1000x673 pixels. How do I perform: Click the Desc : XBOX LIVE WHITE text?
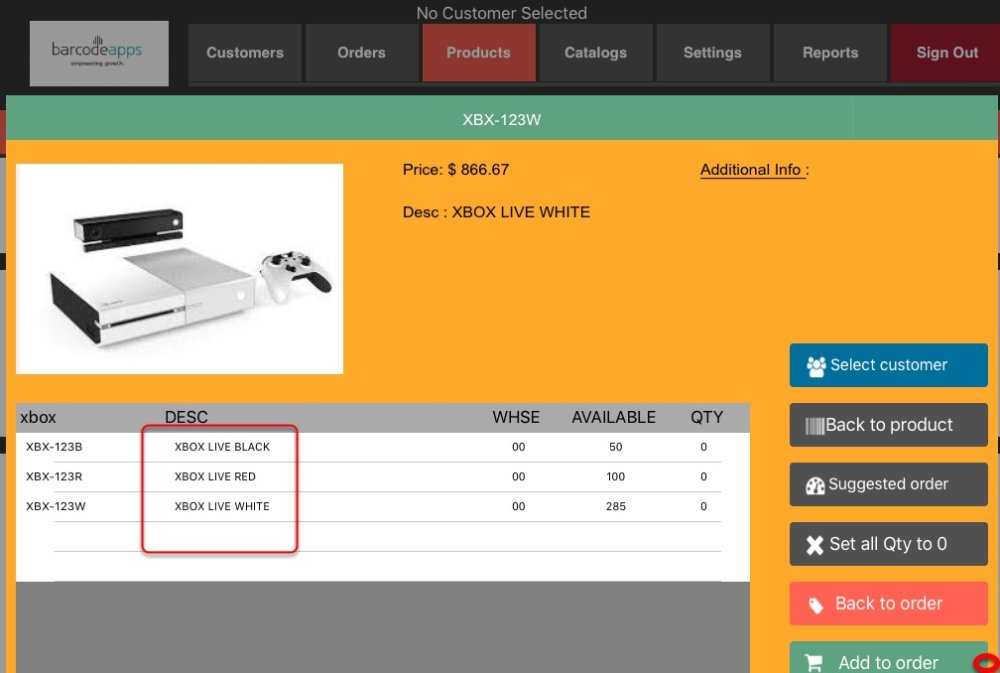pos(496,212)
